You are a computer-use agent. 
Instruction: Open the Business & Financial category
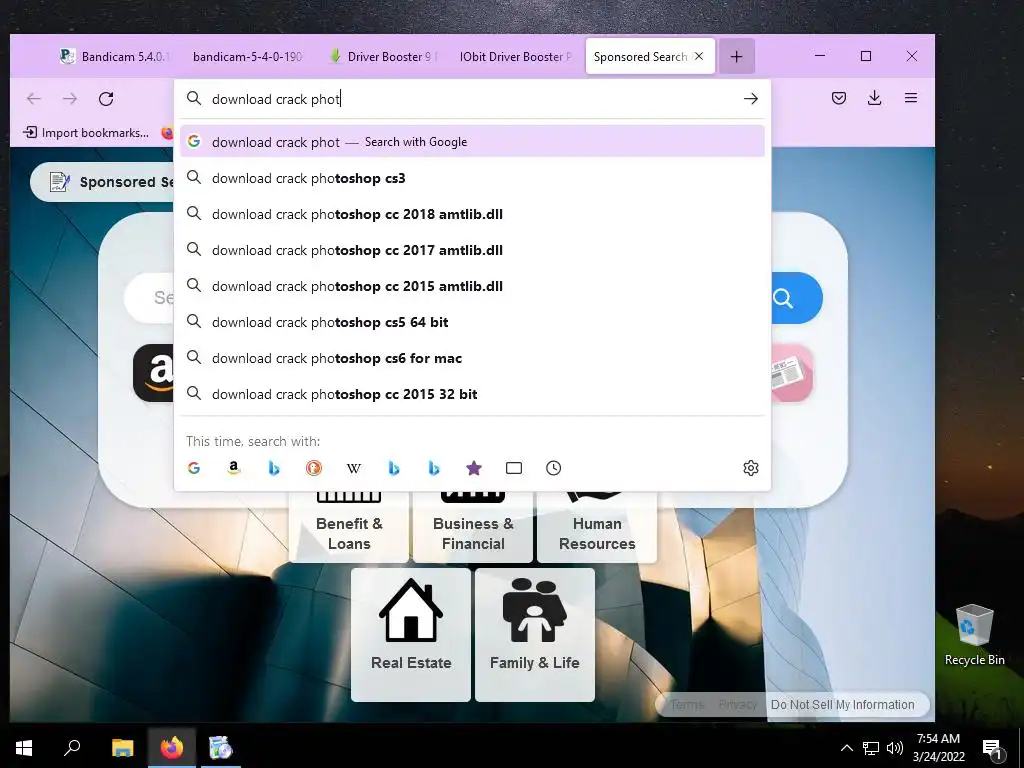pos(473,527)
